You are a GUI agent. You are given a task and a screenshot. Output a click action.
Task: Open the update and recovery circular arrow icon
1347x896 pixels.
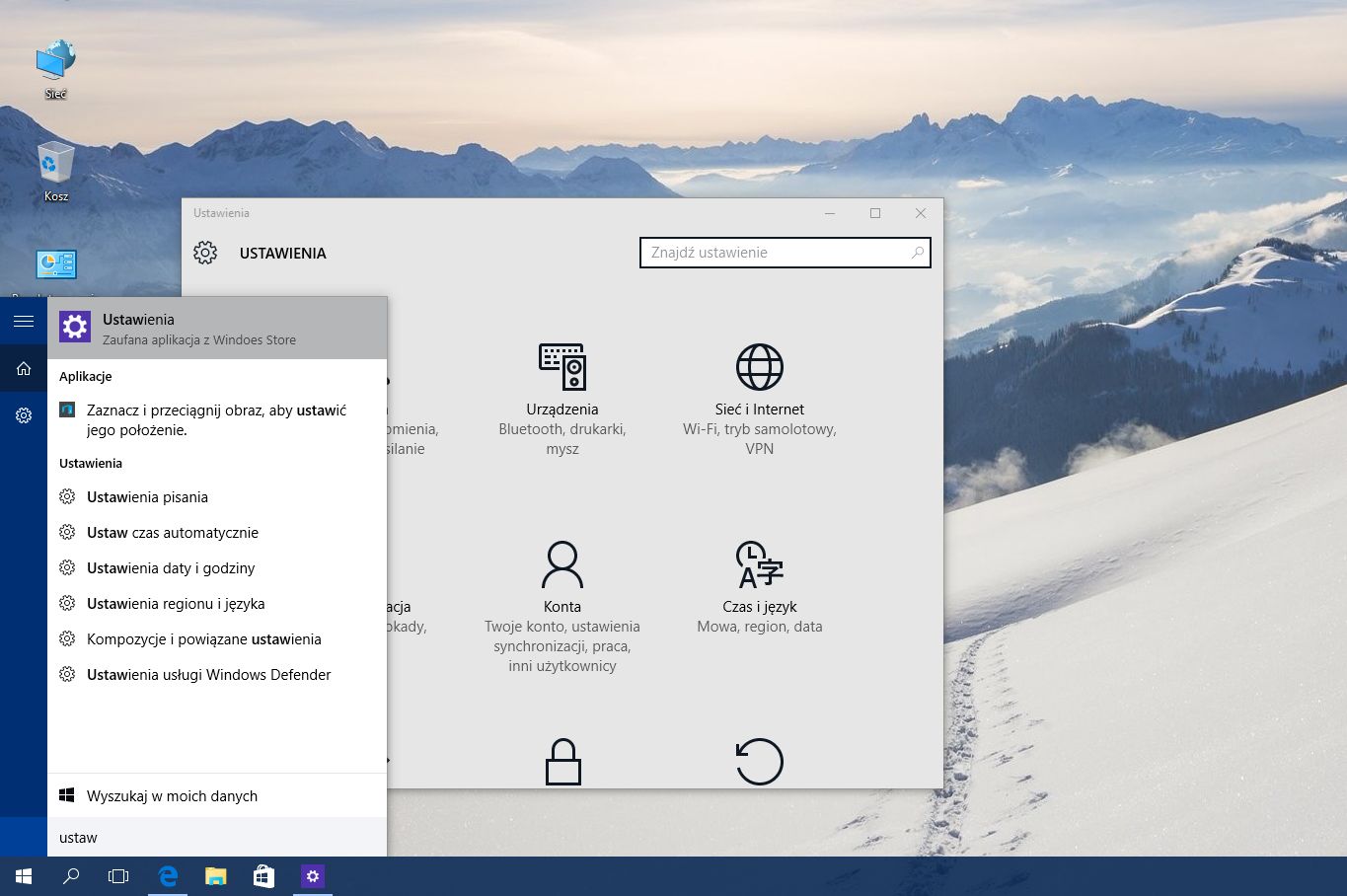click(x=760, y=761)
